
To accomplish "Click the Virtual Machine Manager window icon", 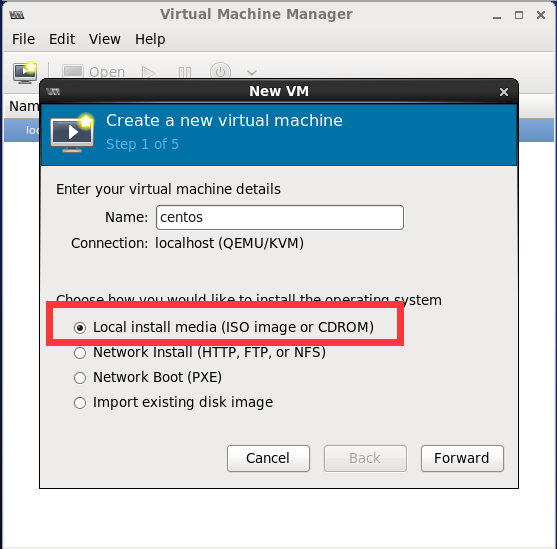I will click(17, 15).
